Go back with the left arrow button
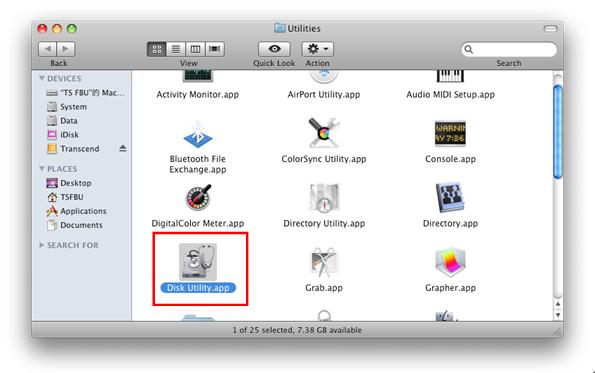595x373 pixels. [x=47, y=49]
